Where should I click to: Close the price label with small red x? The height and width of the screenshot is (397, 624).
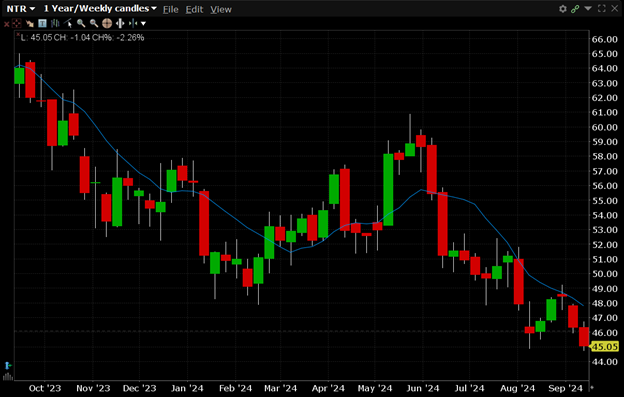tap(18, 35)
